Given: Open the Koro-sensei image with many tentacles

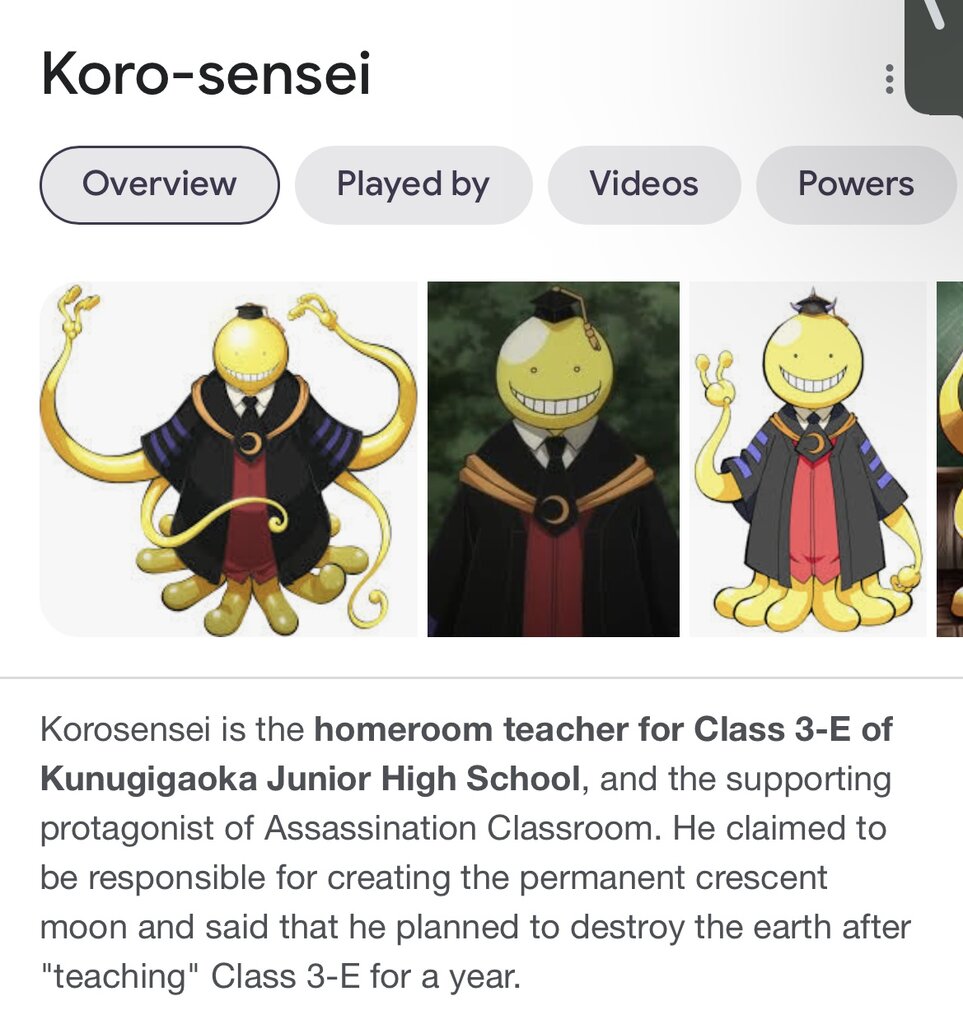Looking at the screenshot, I should [229, 459].
